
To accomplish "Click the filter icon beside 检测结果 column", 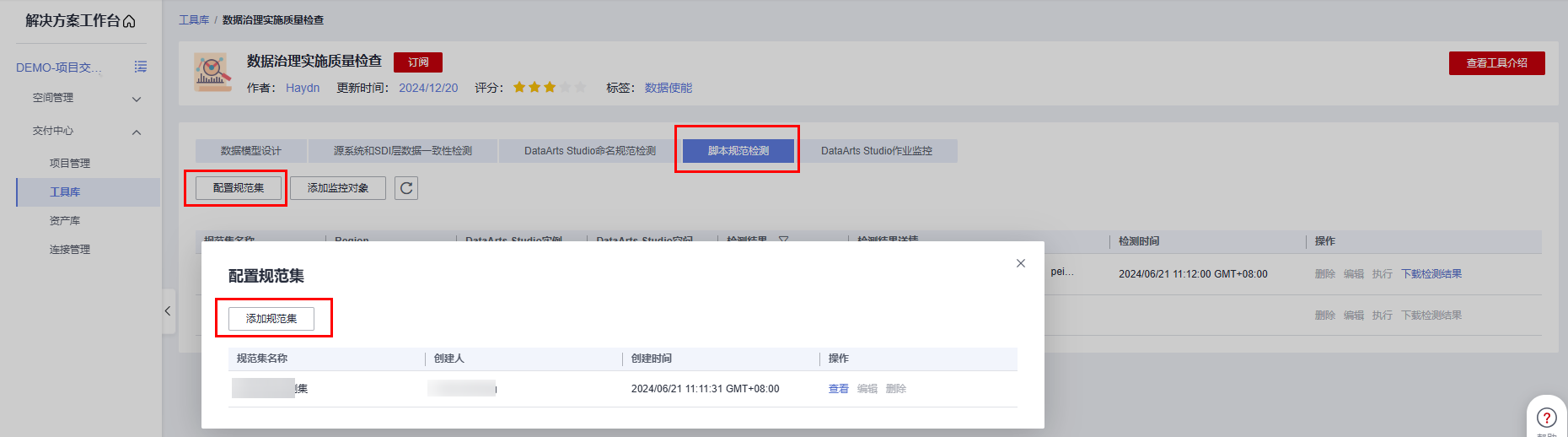I will 783,240.
